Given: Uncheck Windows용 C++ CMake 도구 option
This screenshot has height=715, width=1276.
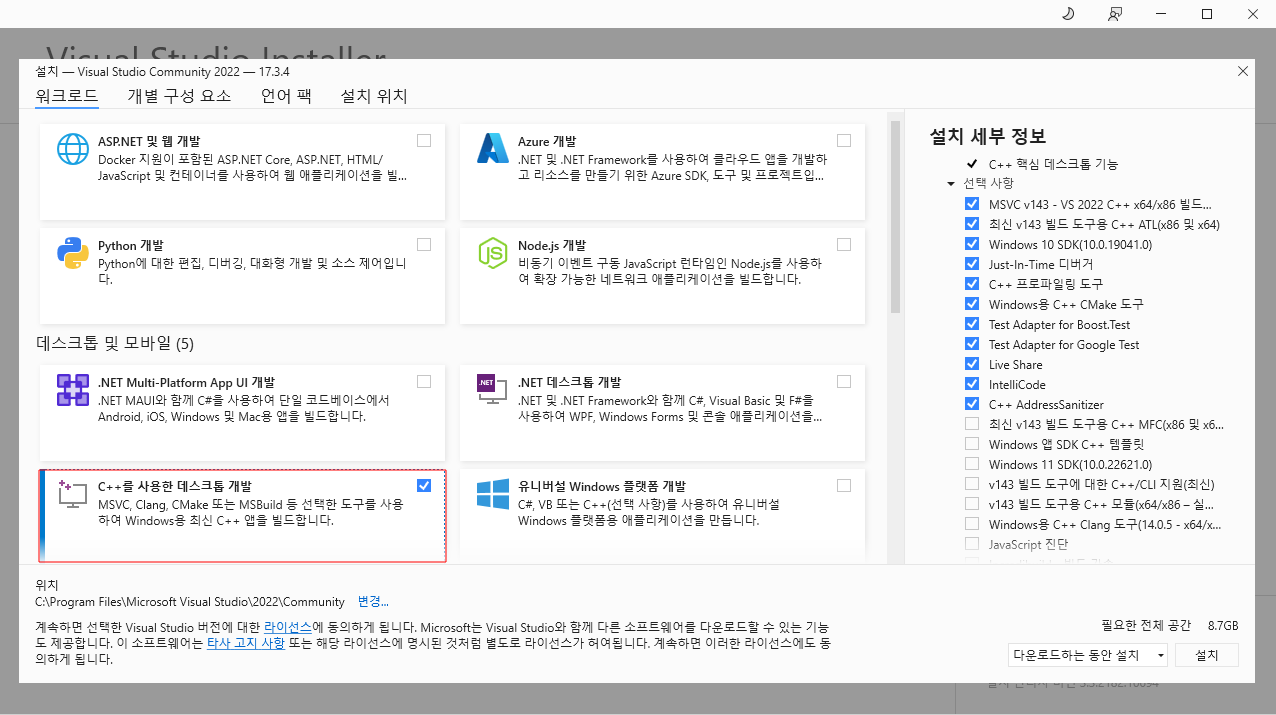Looking at the screenshot, I should click(x=972, y=304).
